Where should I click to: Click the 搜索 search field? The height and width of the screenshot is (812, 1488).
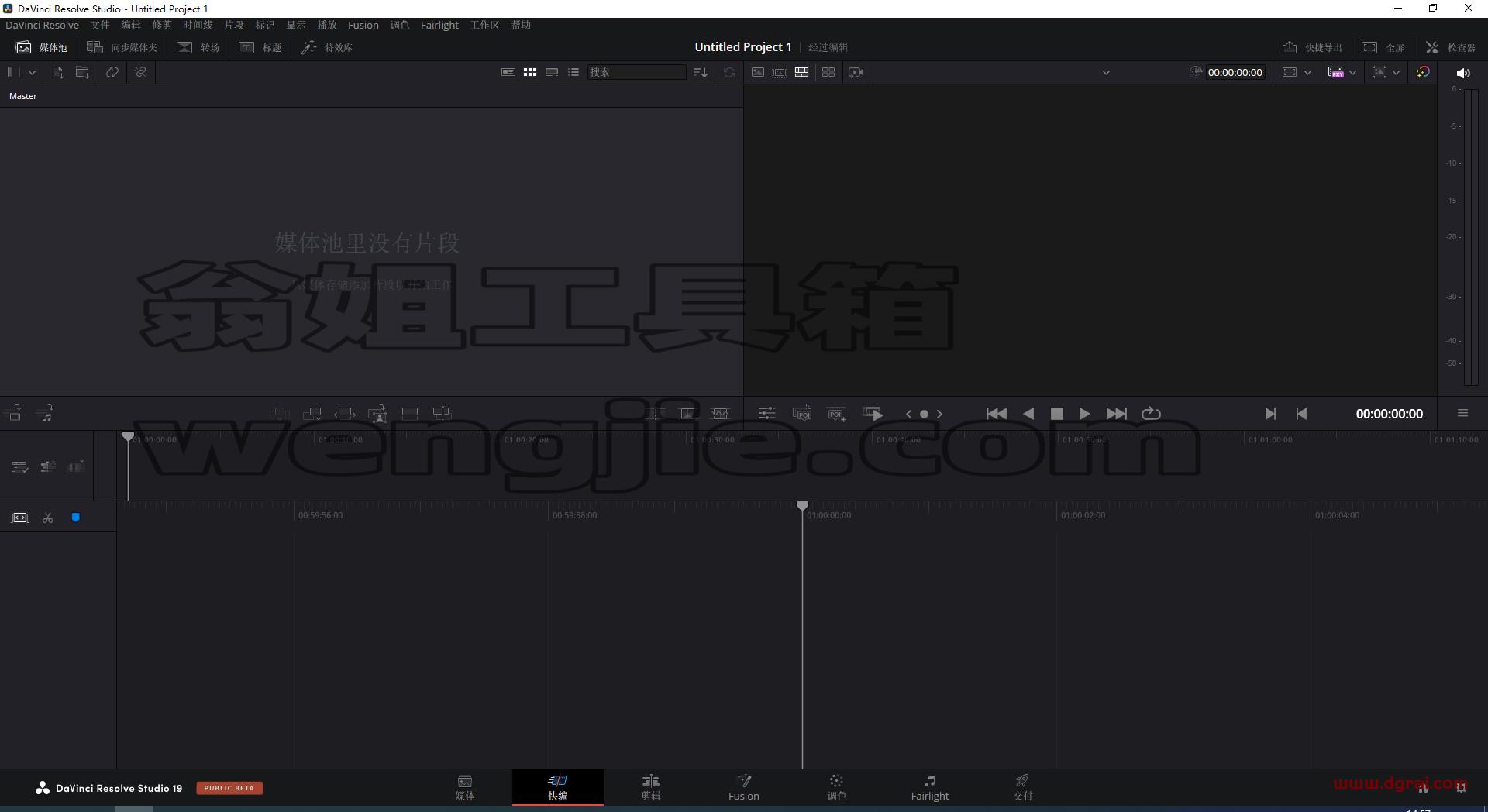(636, 72)
